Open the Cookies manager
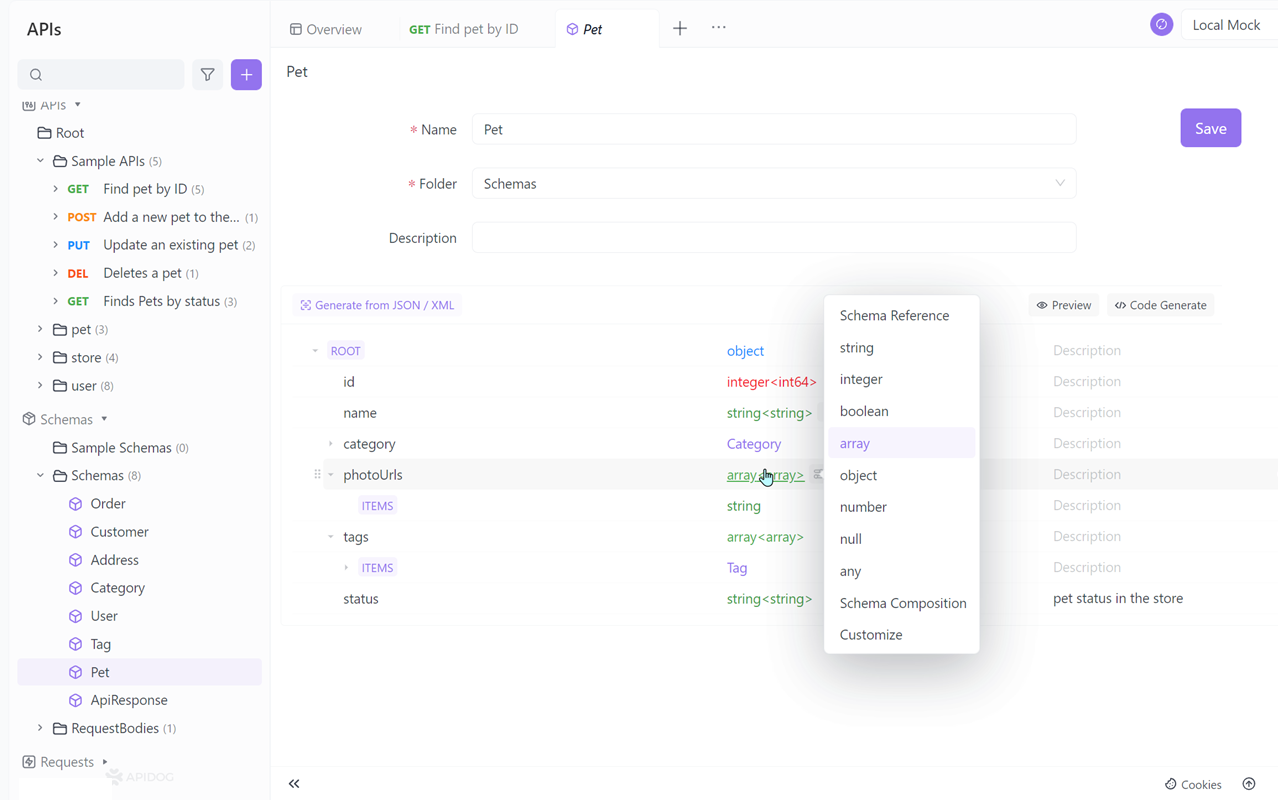This screenshot has height=800, width=1280. [x=1193, y=784]
